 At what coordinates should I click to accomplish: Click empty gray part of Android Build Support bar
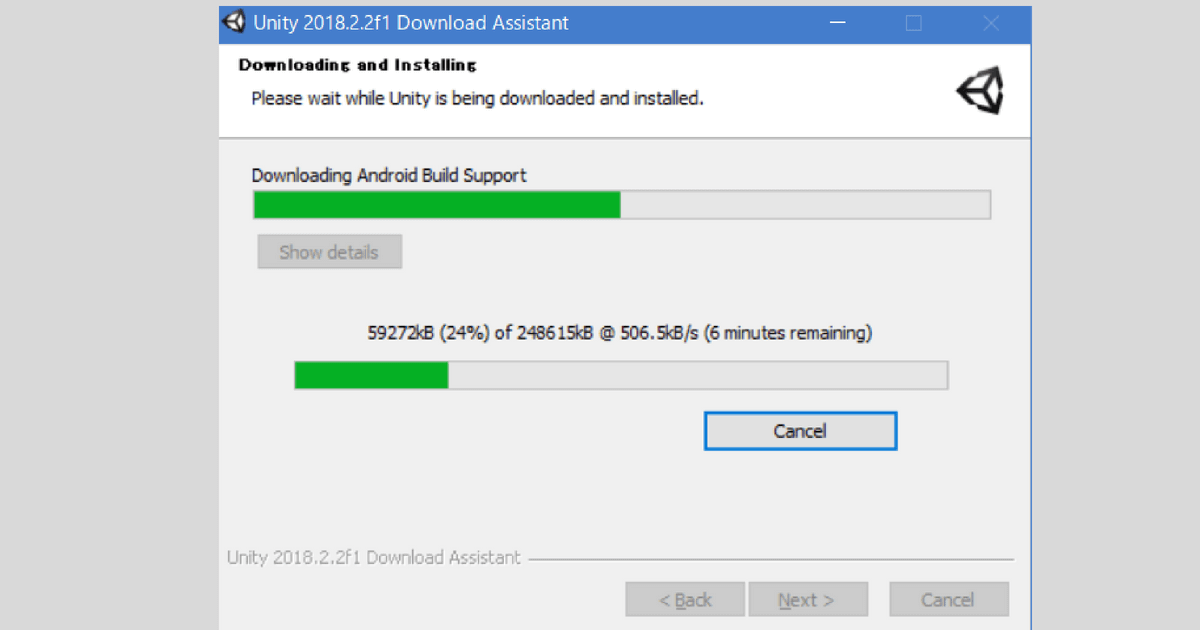pos(805,205)
